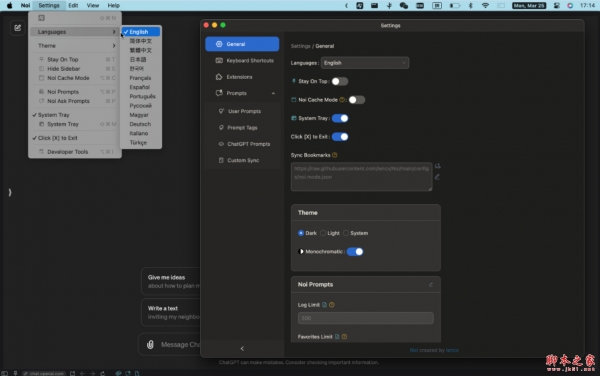Click the Give me ideas suggestion card
The height and width of the screenshot is (376, 600).
[x=171, y=282]
